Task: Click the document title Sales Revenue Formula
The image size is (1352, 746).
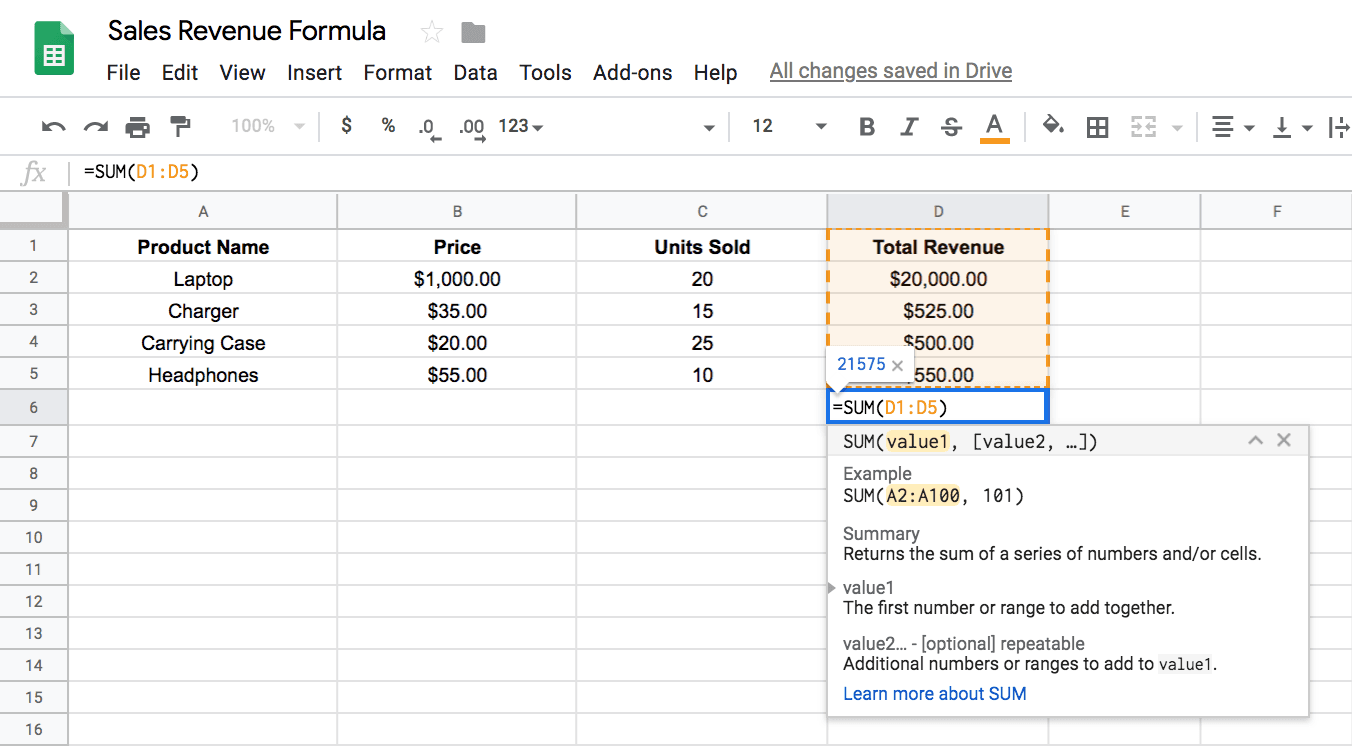Action: click(246, 30)
